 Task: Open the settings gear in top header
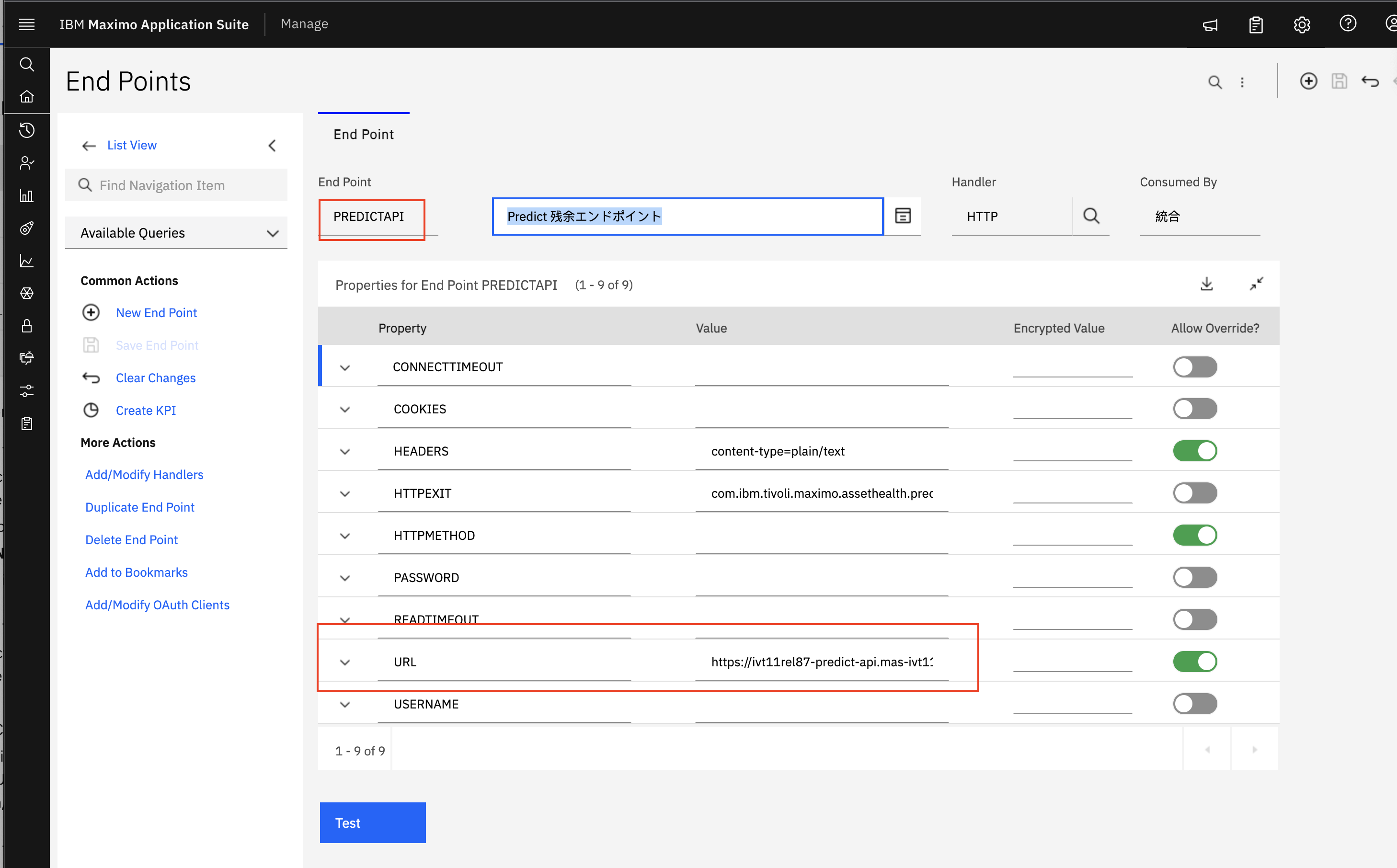1302,25
